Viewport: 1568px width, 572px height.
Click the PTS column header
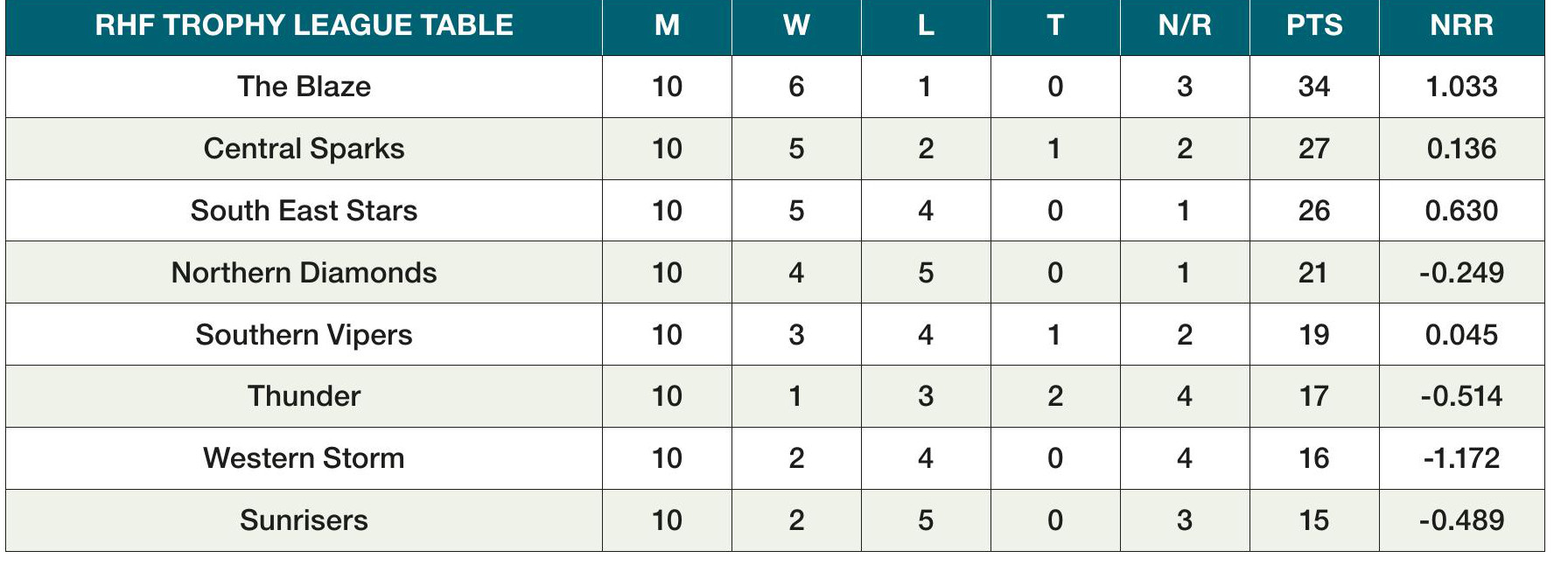(1313, 25)
